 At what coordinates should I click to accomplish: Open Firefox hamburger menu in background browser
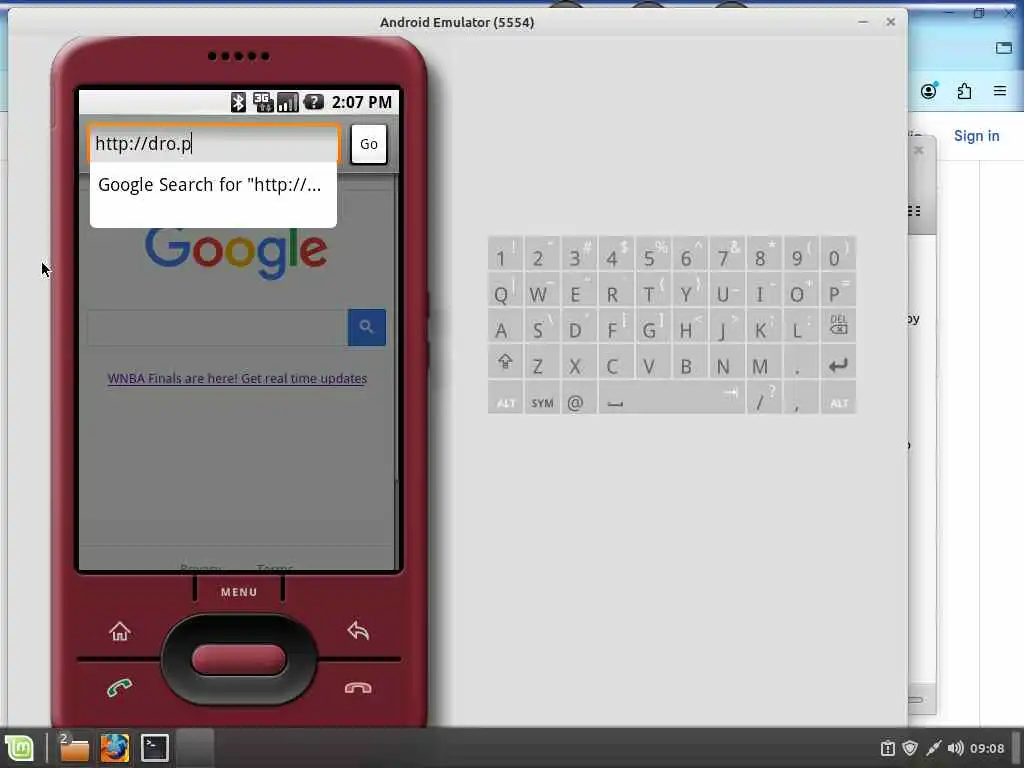(1000, 91)
